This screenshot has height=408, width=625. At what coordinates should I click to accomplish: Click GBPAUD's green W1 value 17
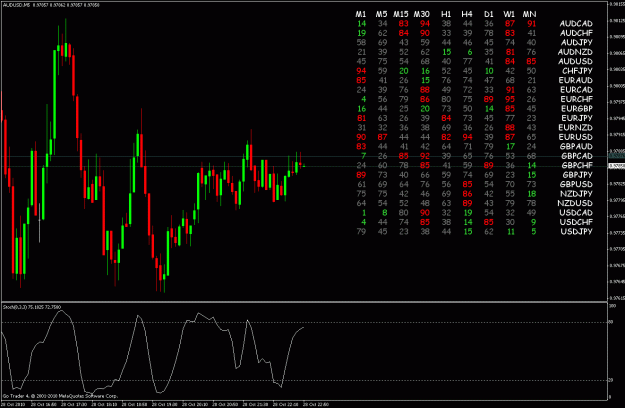511,147
